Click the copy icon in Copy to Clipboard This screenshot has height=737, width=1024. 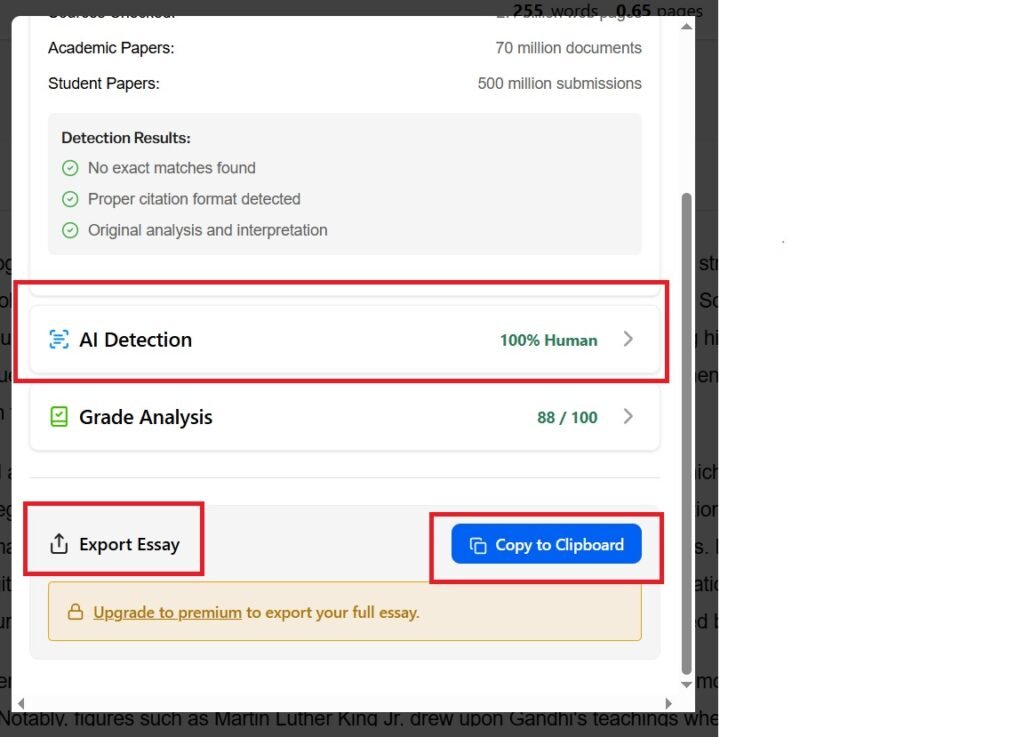click(478, 545)
